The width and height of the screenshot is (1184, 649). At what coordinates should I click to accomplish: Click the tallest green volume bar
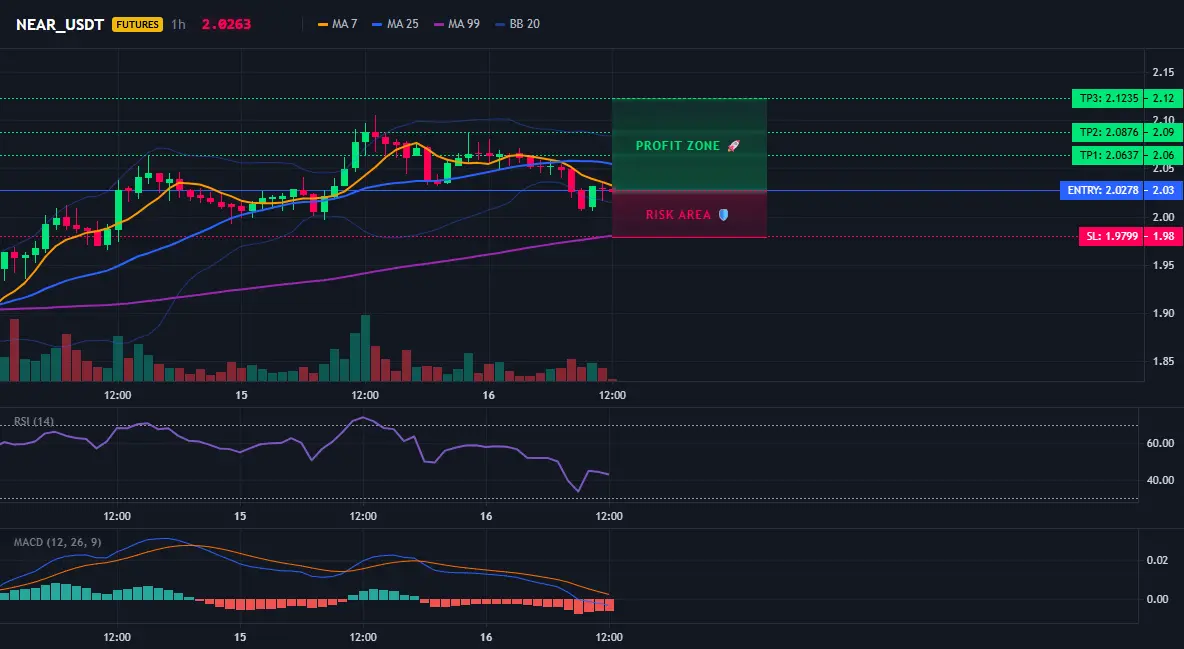click(x=365, y=348)
